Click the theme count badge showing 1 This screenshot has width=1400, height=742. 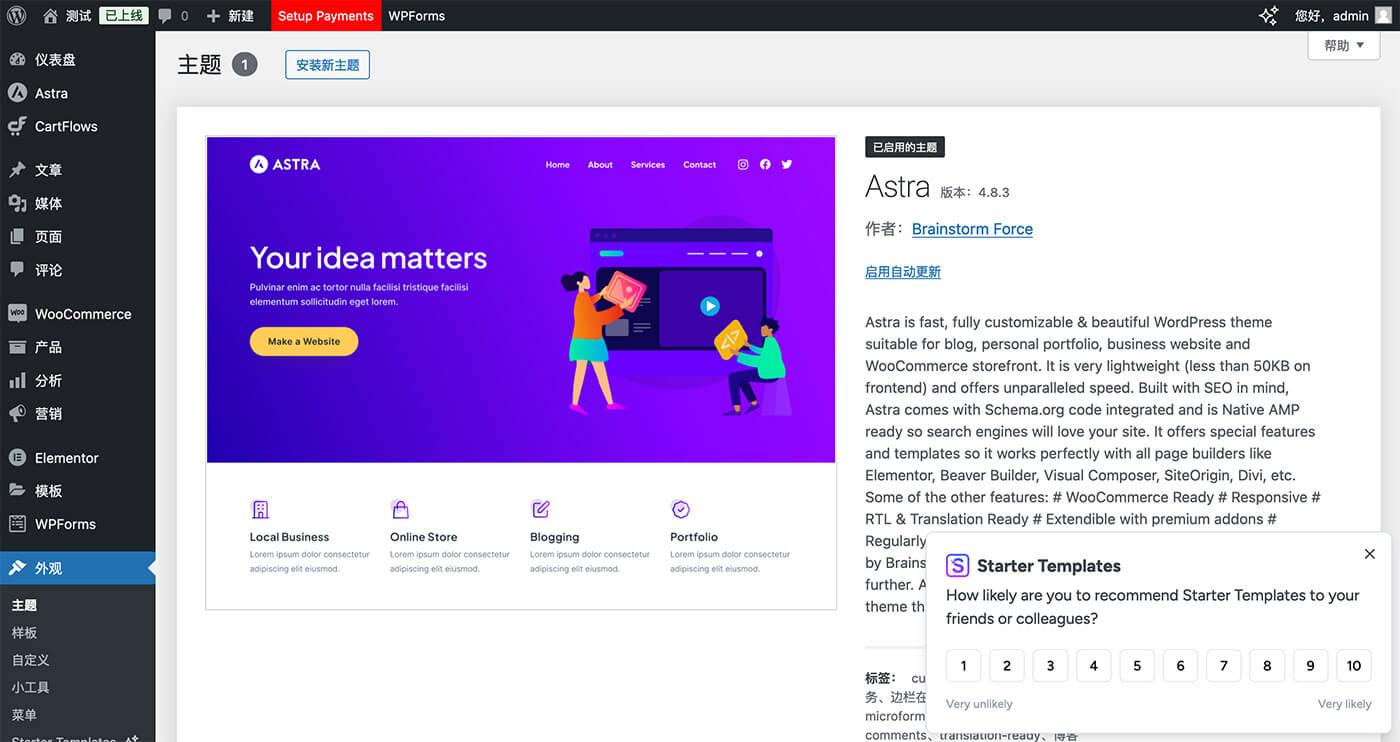point(245,65)
